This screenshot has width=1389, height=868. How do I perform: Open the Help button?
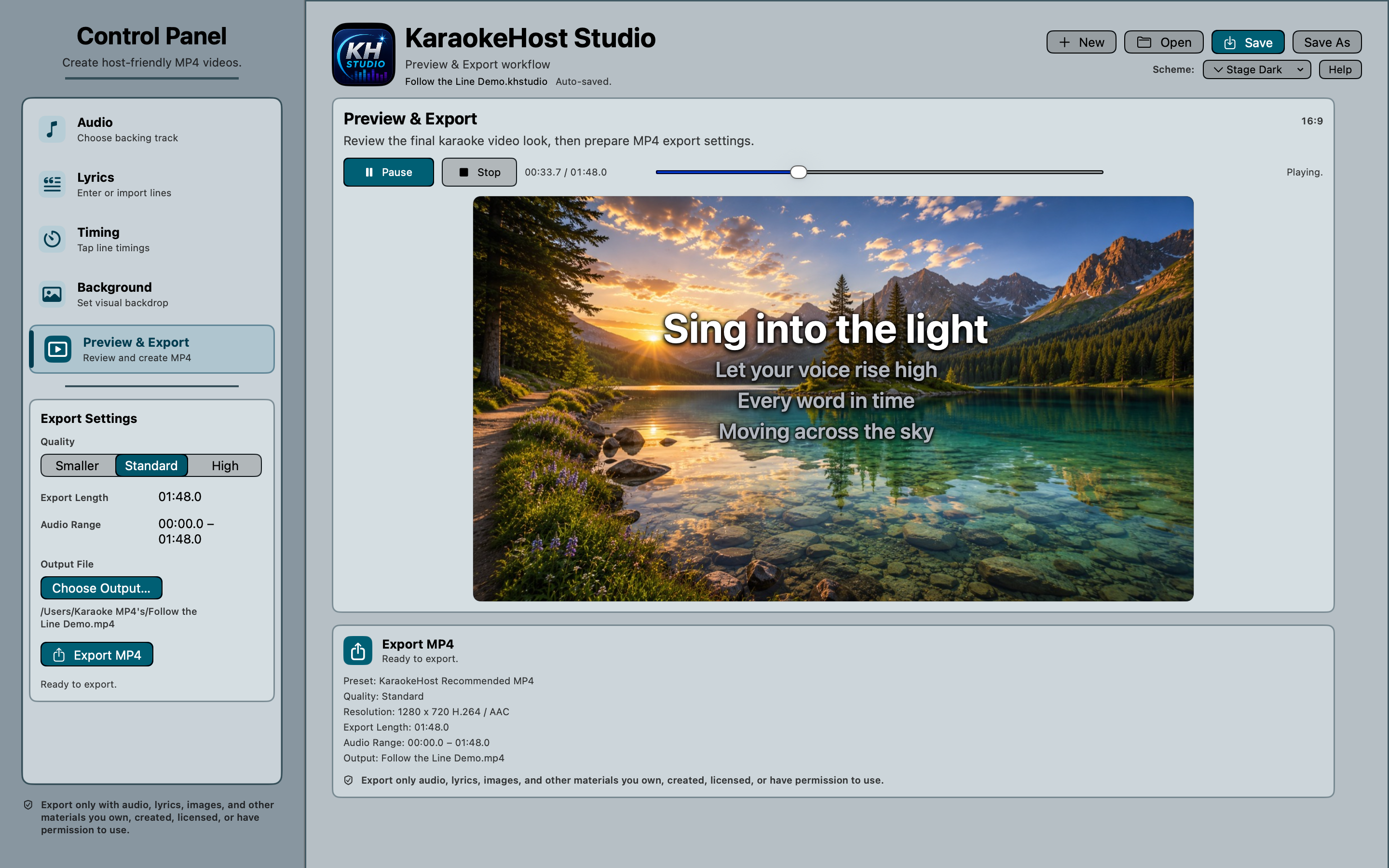1340,69
